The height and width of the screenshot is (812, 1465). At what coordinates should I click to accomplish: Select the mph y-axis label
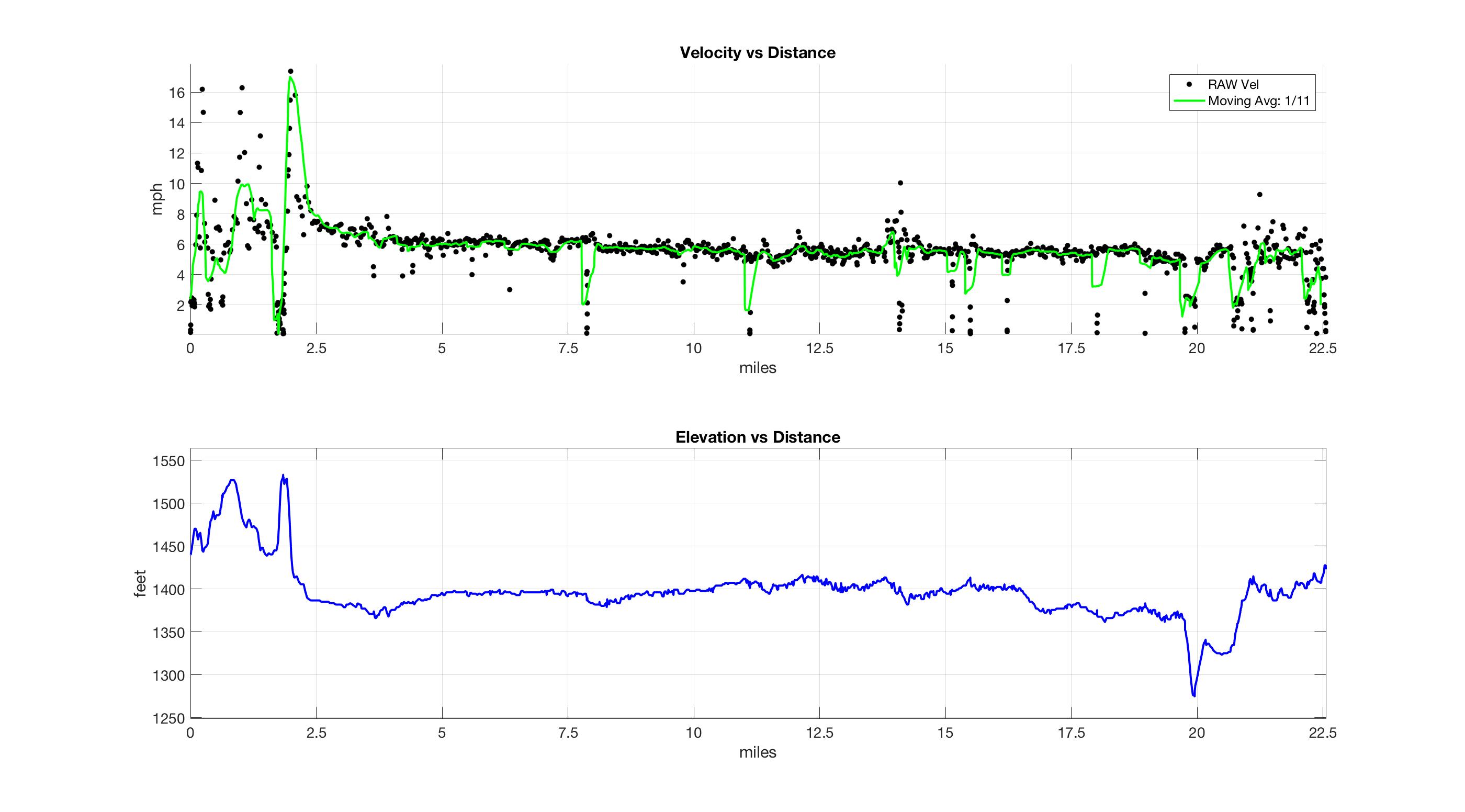click(x=157, y=198)
